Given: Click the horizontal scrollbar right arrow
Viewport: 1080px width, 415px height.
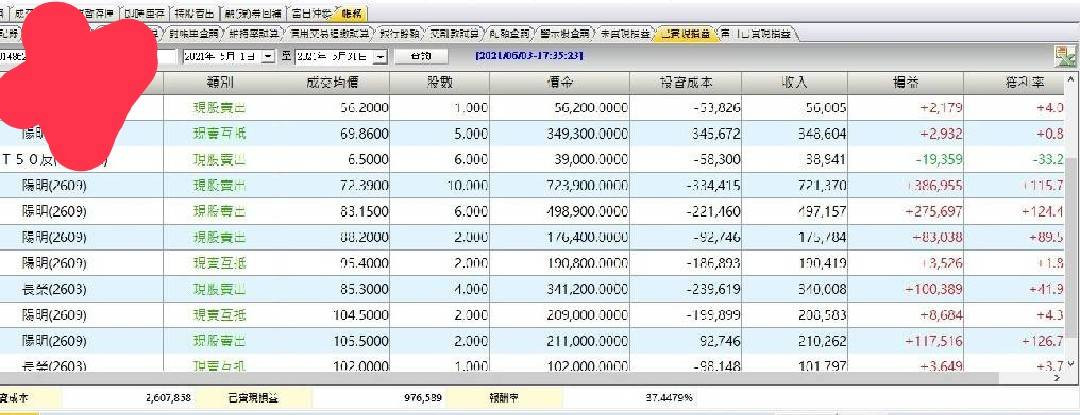Looking at the screenshot, I should pyautogui.click(x=1057, y=378).
